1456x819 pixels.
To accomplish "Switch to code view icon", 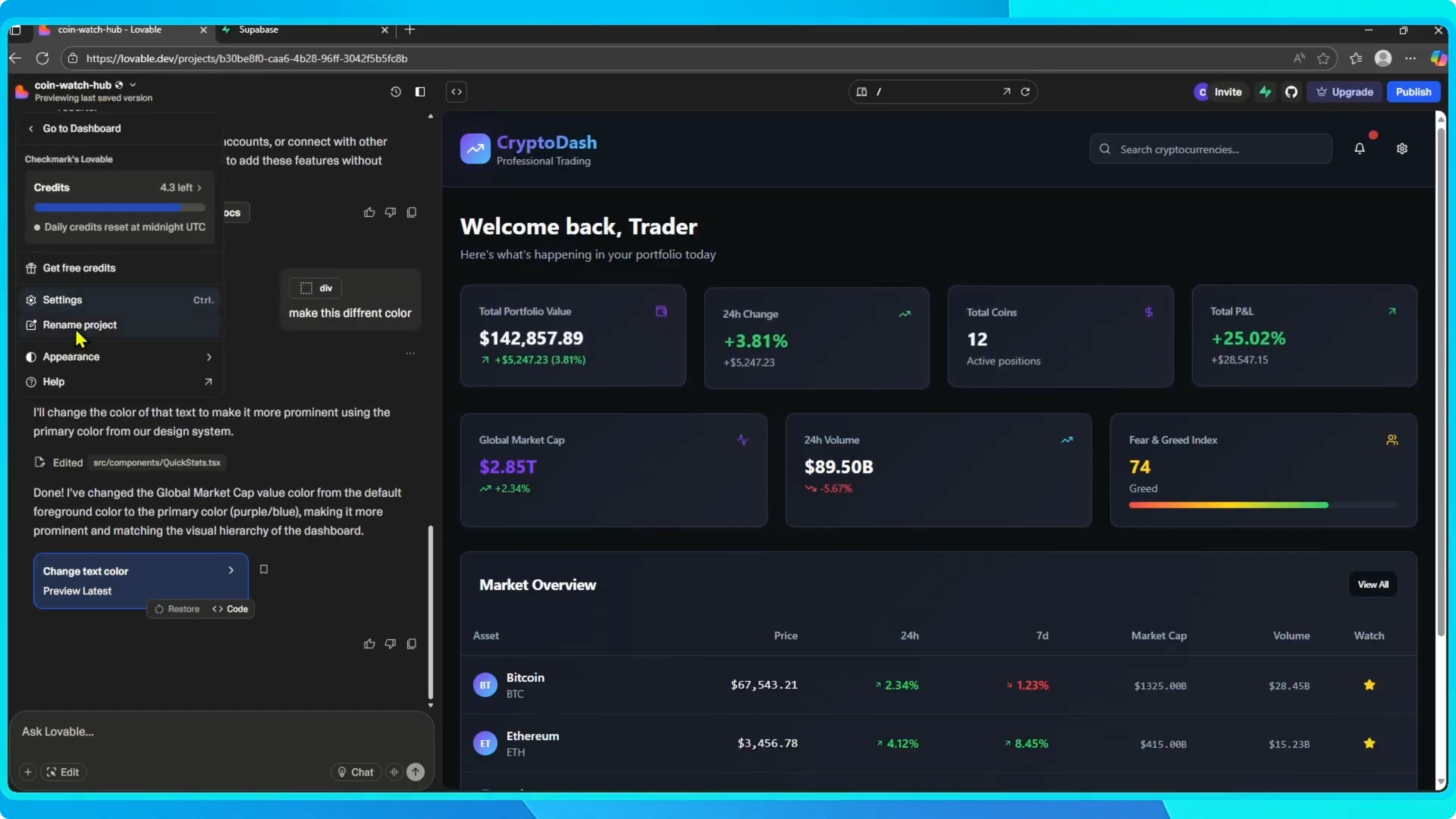I will click(x=457, y=91).
